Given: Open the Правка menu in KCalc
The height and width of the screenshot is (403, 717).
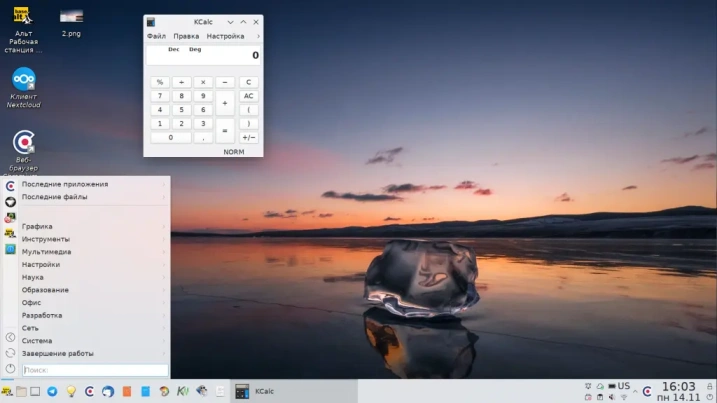Looking at the screenshot, I should pos(186,36).
